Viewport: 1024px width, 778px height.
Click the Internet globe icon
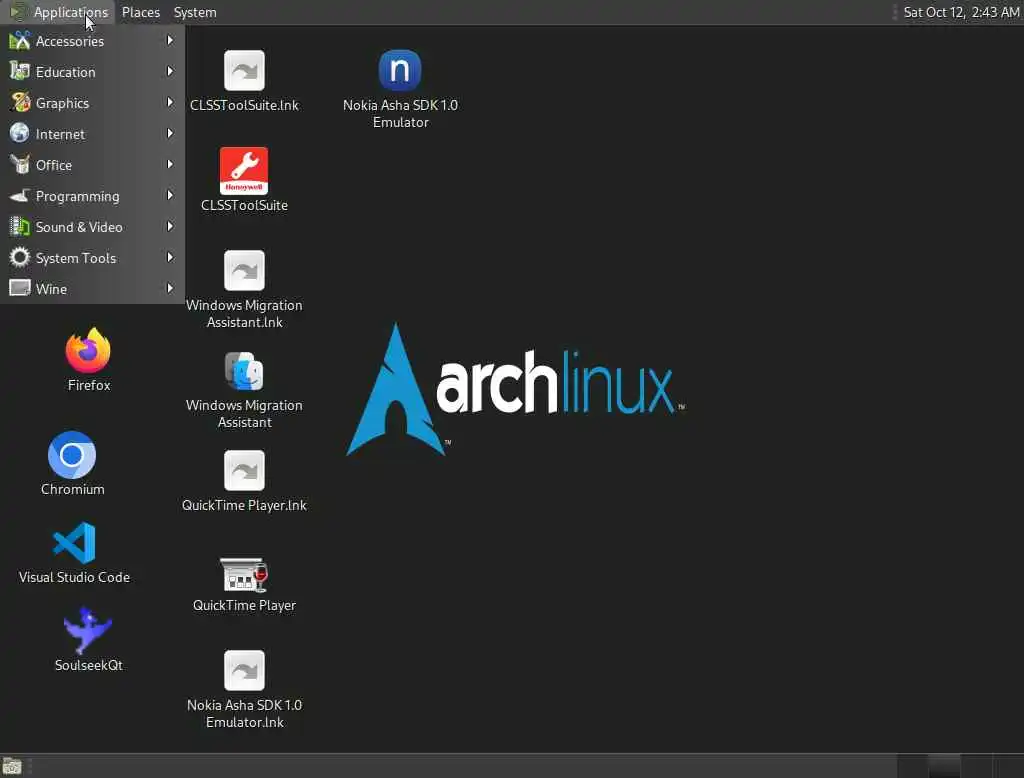pos(20,133)
